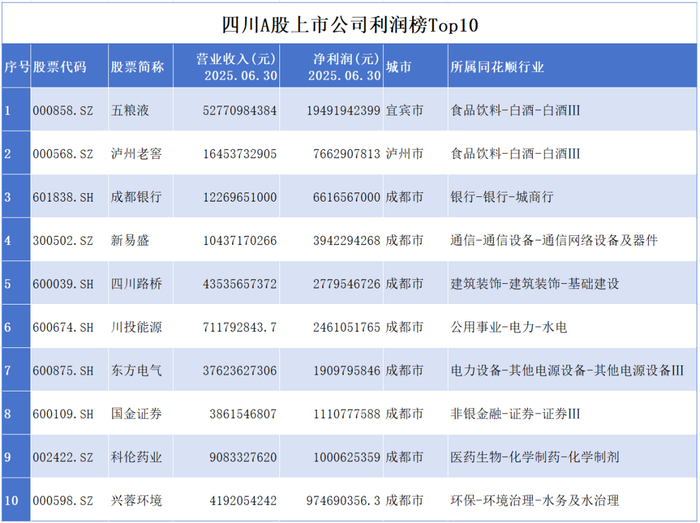This screenshot has height=523, width=700.
Task: Click net profit value 7662907813
Action: 346,154
